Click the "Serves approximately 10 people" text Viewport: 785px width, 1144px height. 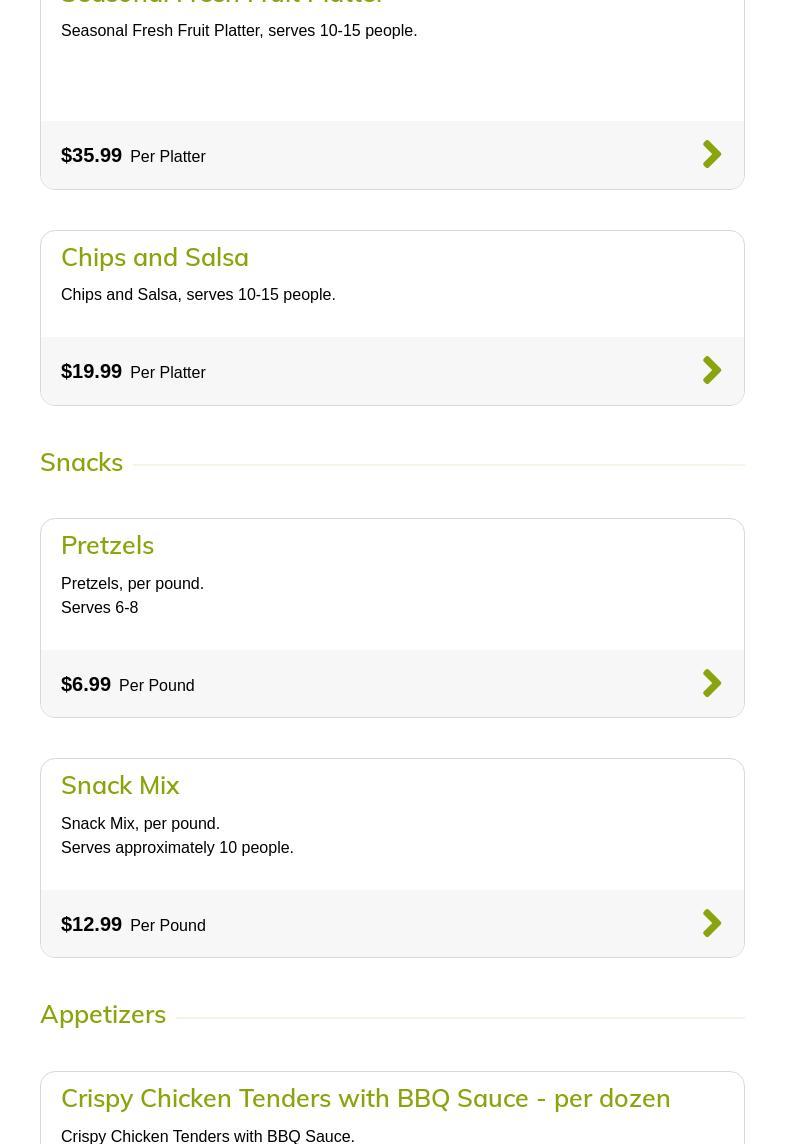pos(177,847)
